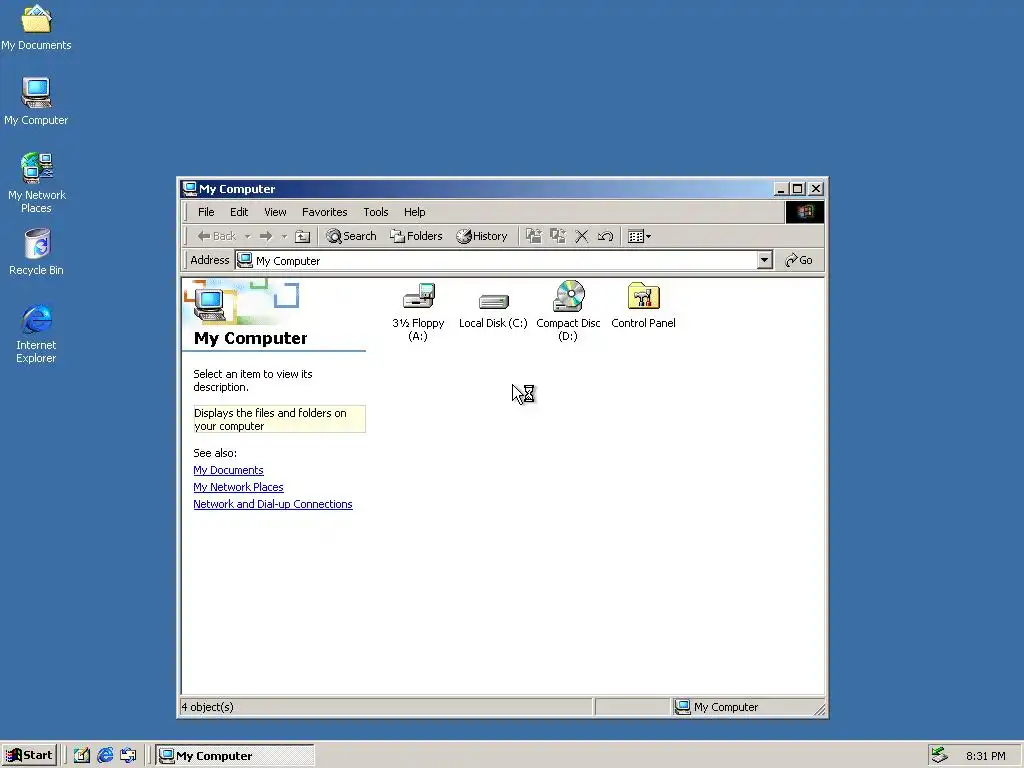1024x768 pixels.
Task: Click the Move To toolbar icon
Action: (x=534, y=236)
